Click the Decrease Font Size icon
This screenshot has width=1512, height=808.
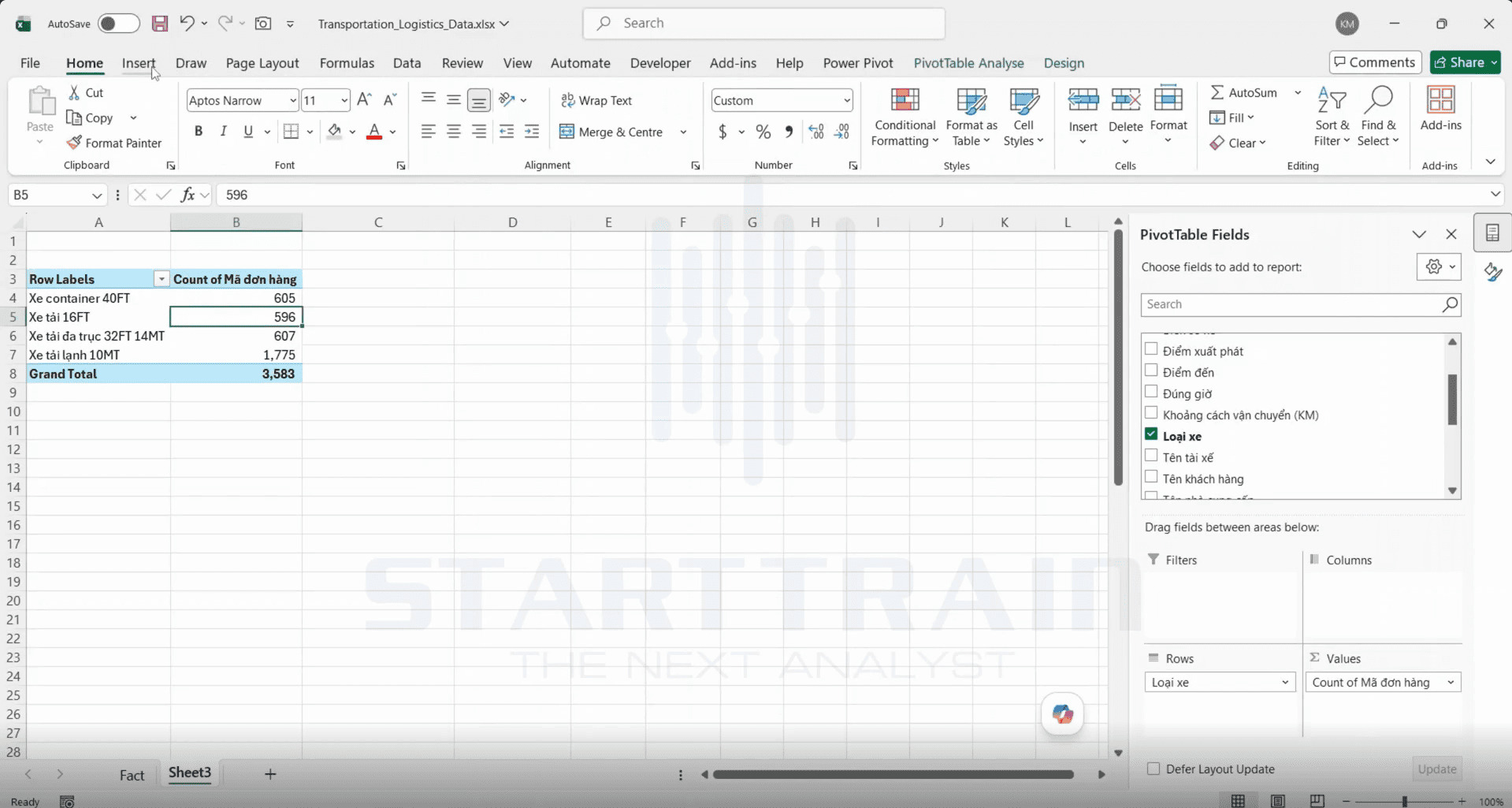tap(389, 100)
